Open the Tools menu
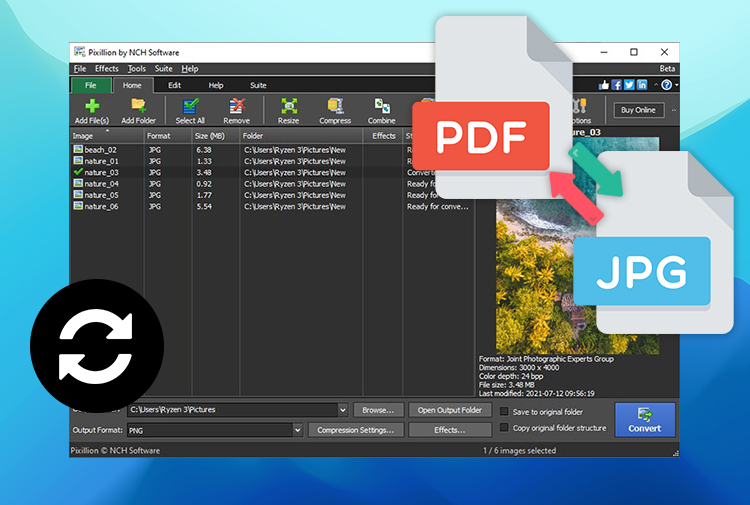750x505 pixels. point(137,69)
